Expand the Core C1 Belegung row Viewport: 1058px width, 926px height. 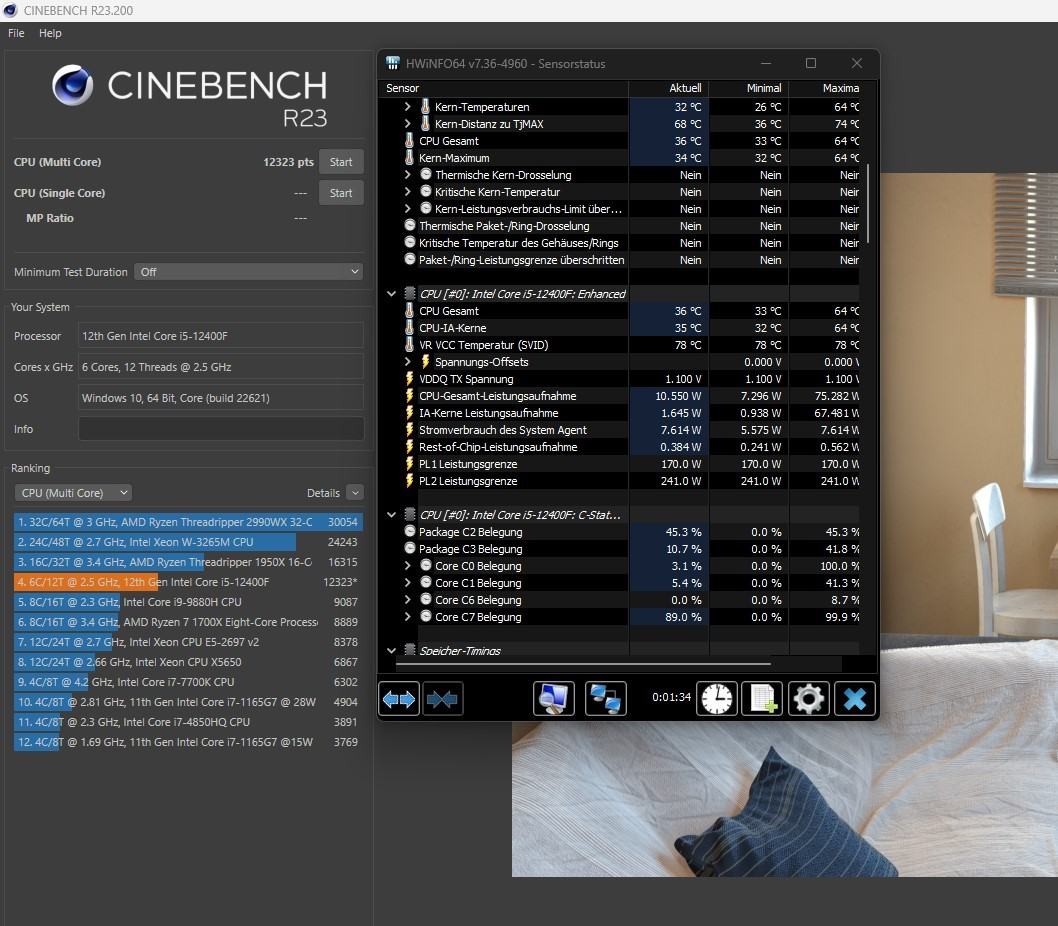[408, 582]
